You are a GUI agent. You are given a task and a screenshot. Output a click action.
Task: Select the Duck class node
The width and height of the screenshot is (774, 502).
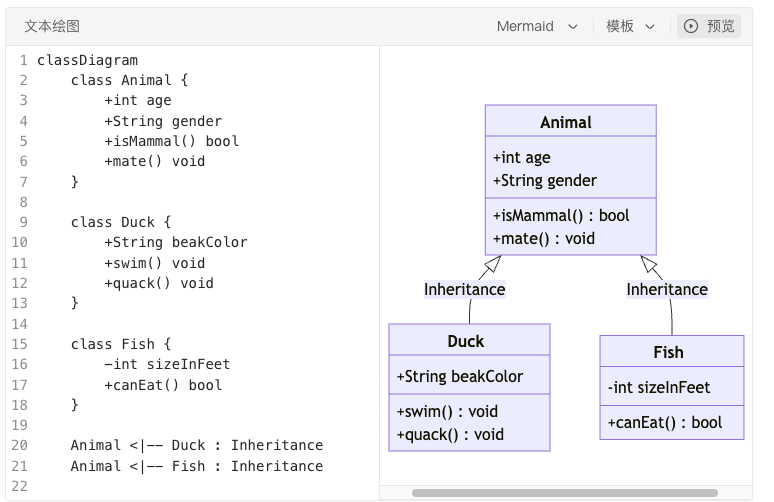coord(468,341)
